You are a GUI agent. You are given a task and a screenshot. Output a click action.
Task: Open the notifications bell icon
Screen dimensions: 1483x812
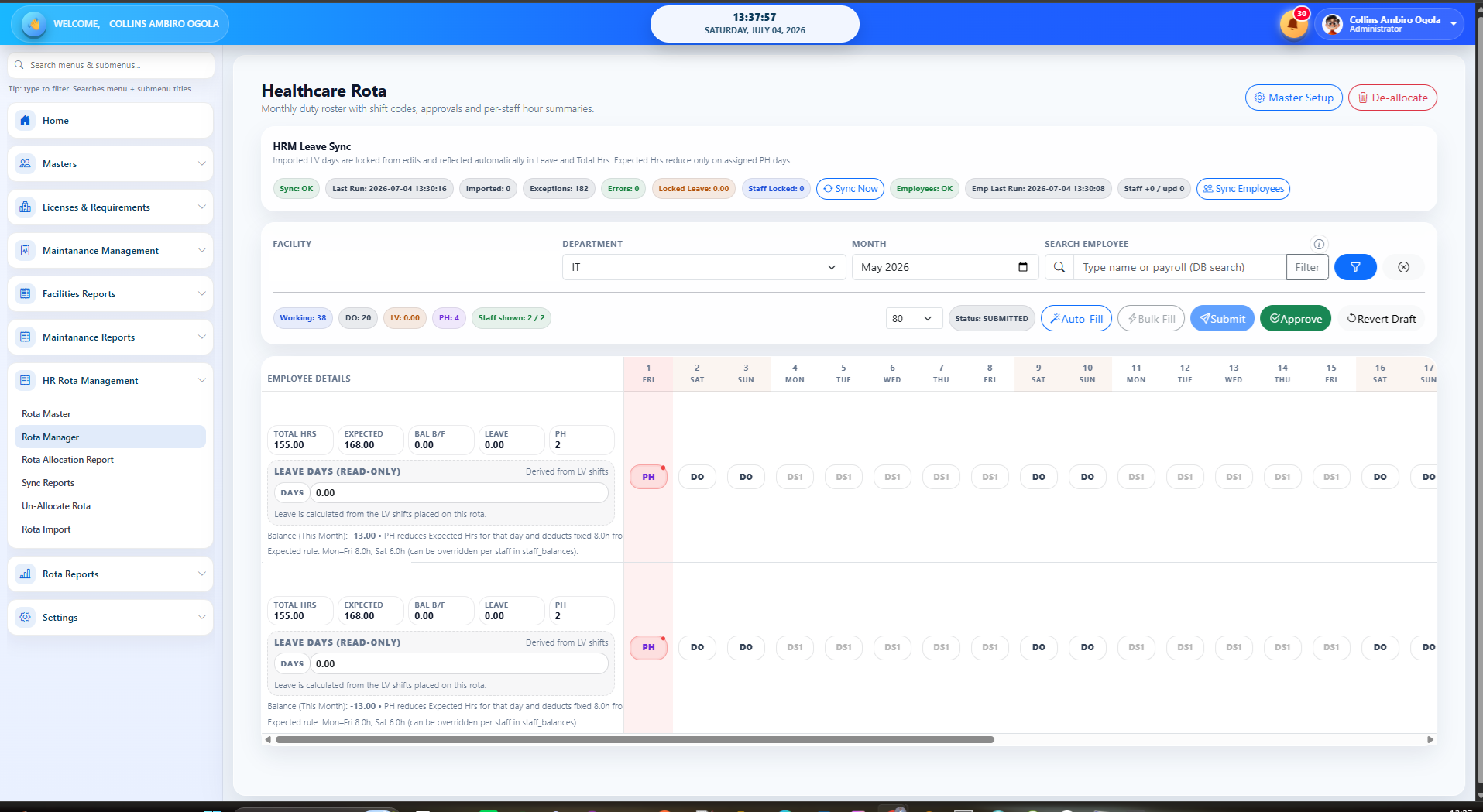click(1292, 24)
